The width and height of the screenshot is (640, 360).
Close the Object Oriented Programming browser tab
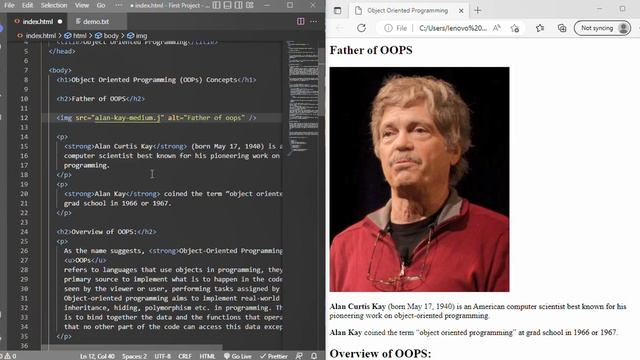tap(461, 11)
